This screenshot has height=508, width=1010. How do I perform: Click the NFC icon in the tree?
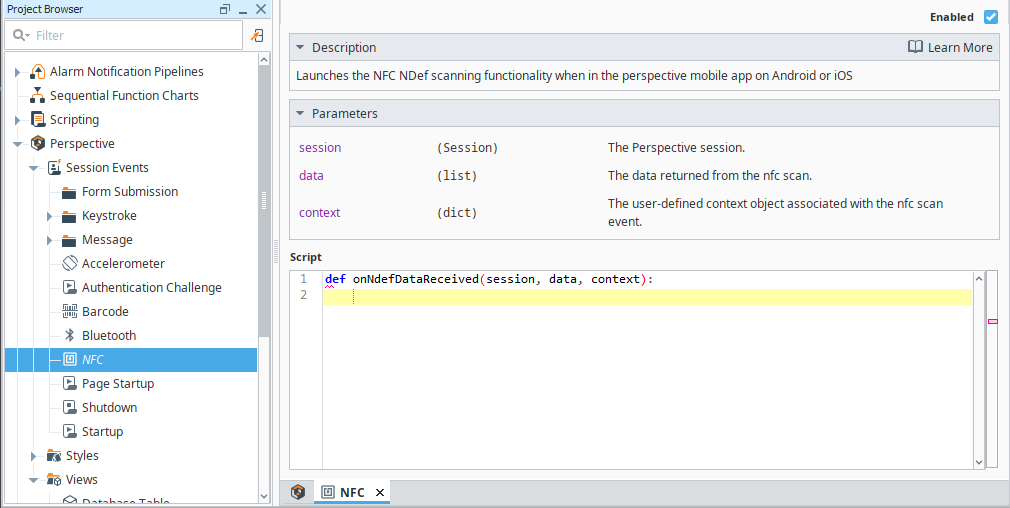point(70,359)
